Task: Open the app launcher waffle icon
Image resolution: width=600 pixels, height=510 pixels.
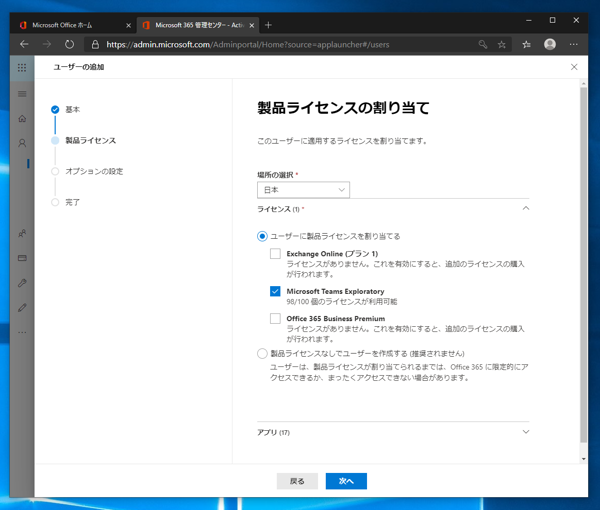Action: point(22,67)
